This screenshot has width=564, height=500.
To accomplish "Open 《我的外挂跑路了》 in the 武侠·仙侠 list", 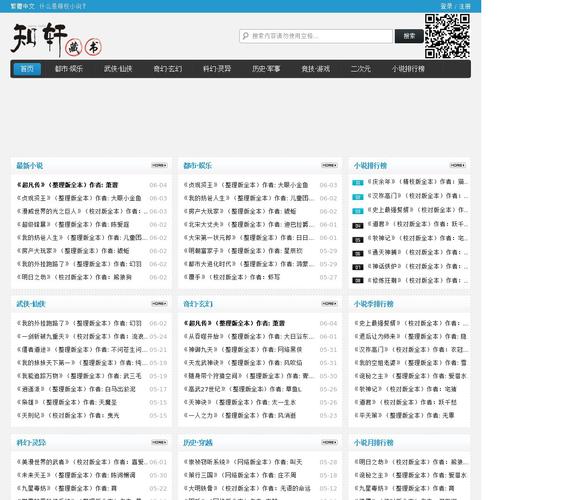I will point(79,323).
